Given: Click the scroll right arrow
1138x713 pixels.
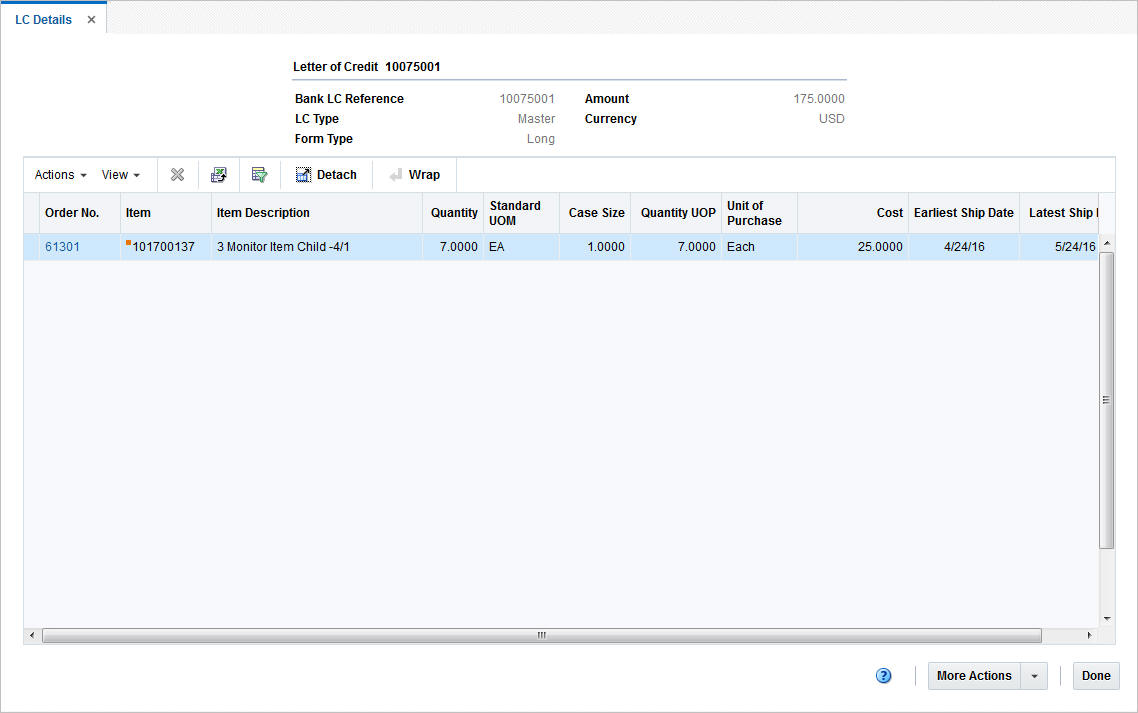Looking at the screenshot, I should (x=1089, y=635).
